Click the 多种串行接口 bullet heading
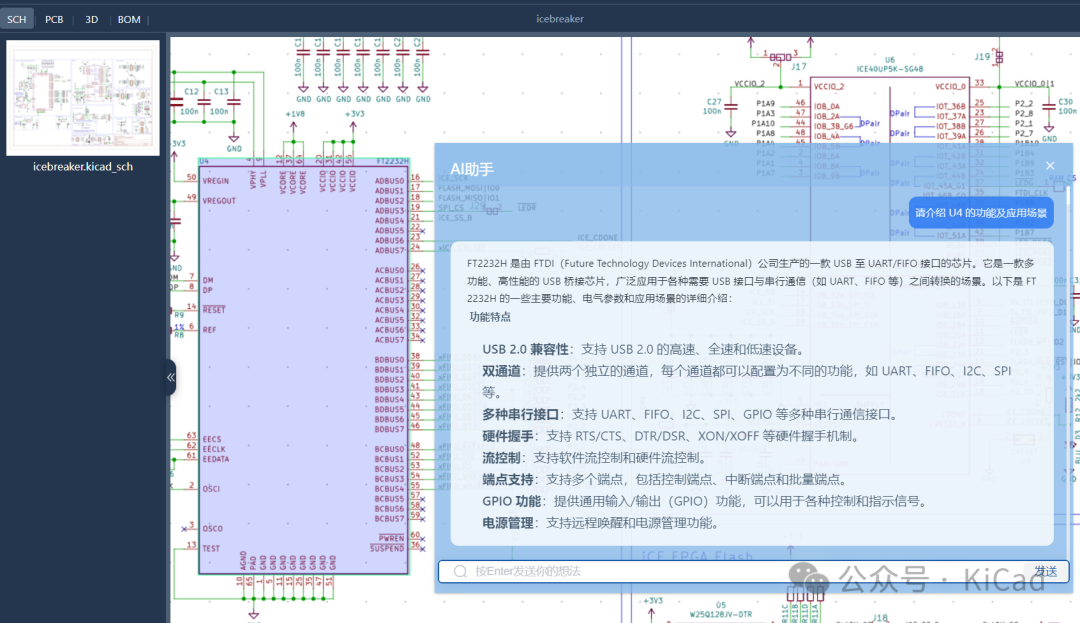This screenshot has height=623, width=1080. coord(521,414)
